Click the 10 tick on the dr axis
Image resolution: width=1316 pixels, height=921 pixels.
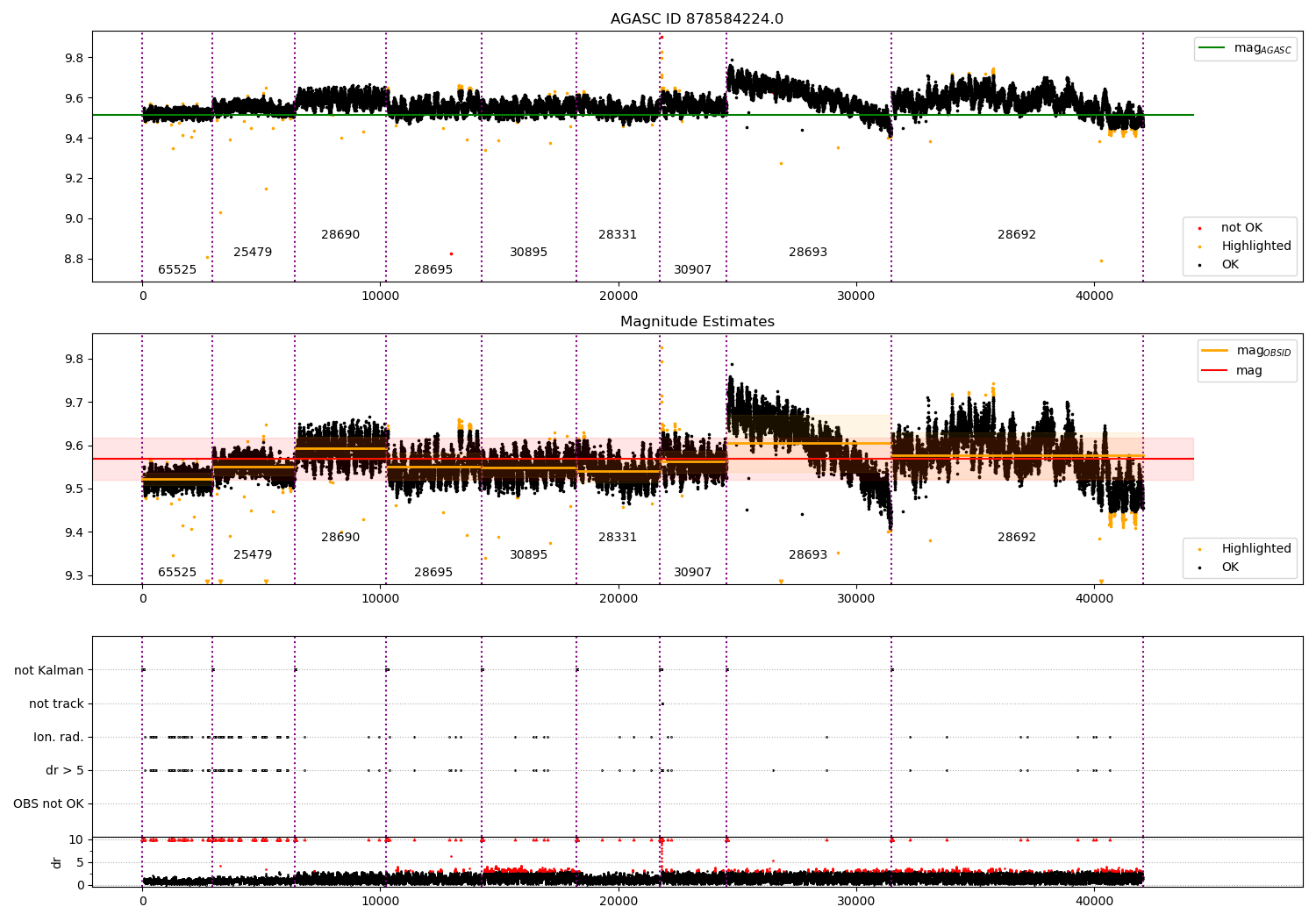tap(76, 840)
